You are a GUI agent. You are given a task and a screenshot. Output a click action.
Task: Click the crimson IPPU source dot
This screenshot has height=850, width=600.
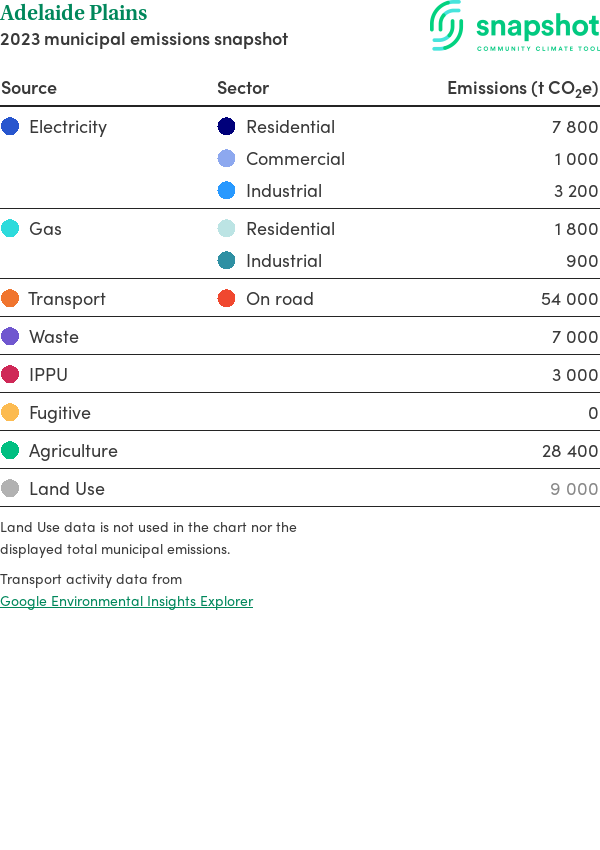pos(10,375)
